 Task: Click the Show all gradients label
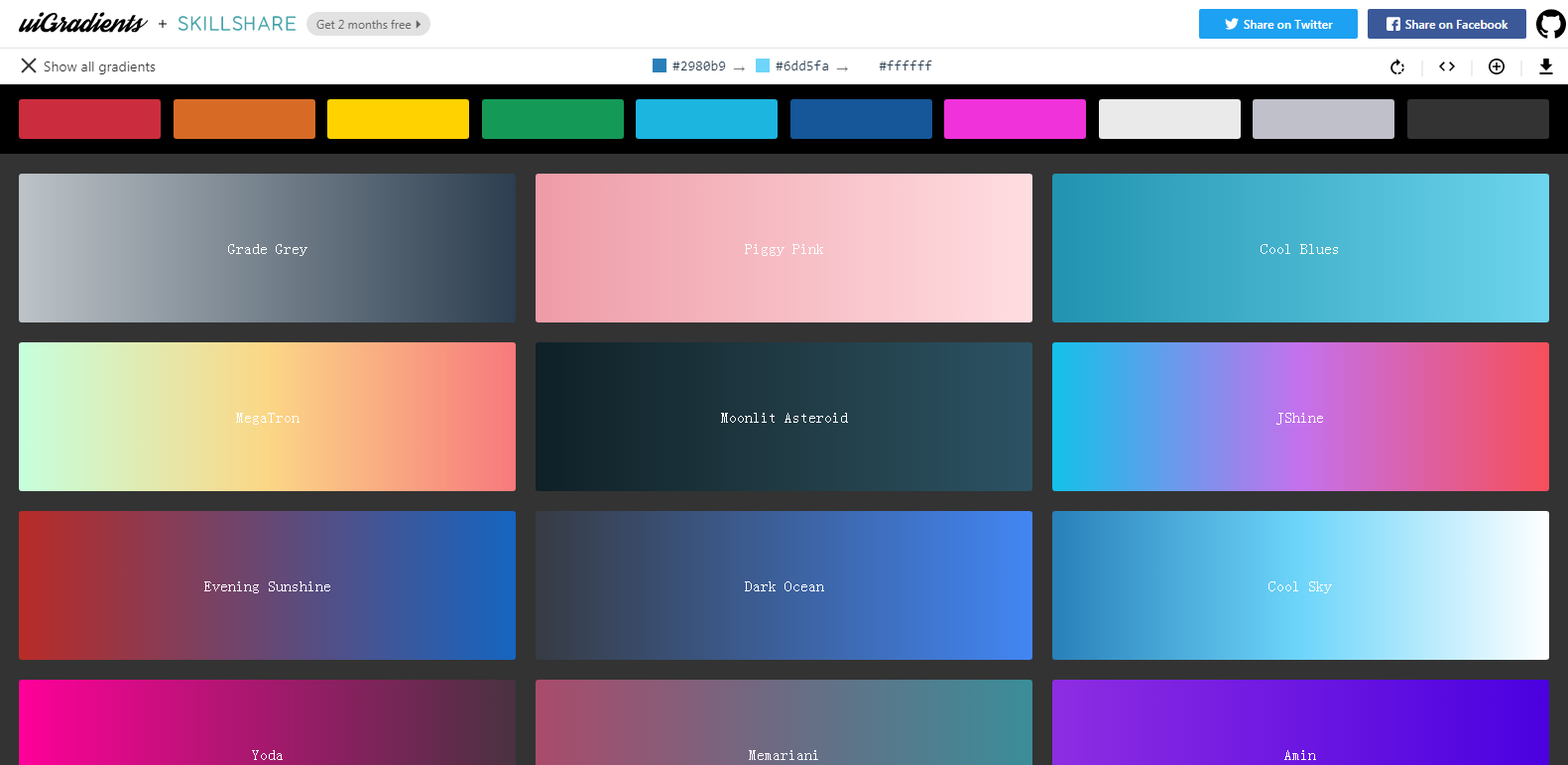pos(99,66)
